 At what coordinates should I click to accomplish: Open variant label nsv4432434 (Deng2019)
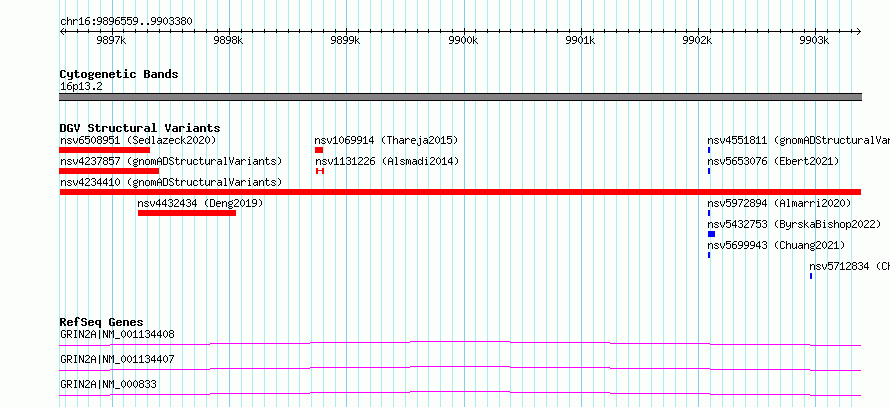(x=200, y=203)
